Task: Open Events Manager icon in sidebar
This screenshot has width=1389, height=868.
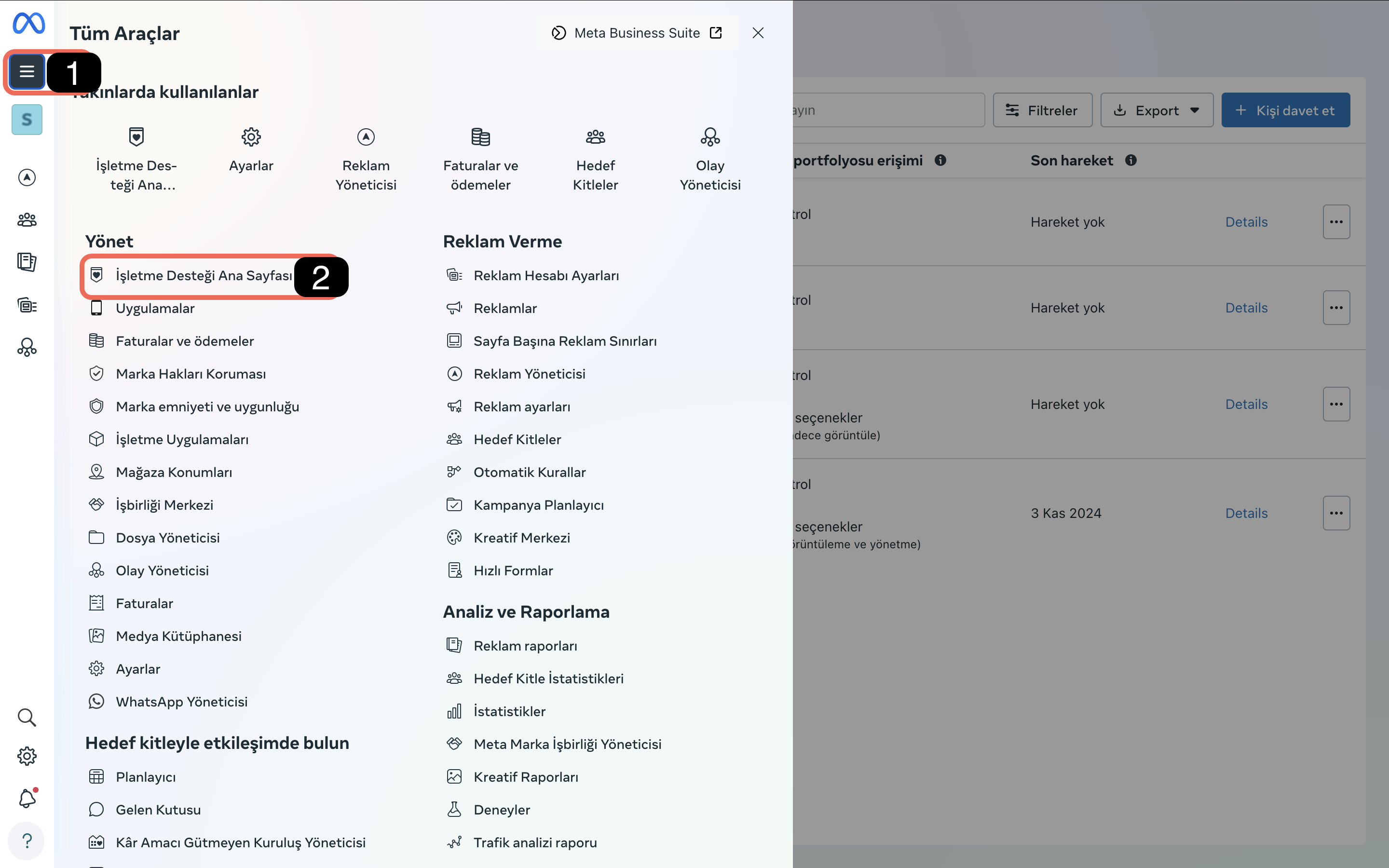Action: [x=27, y=347]
